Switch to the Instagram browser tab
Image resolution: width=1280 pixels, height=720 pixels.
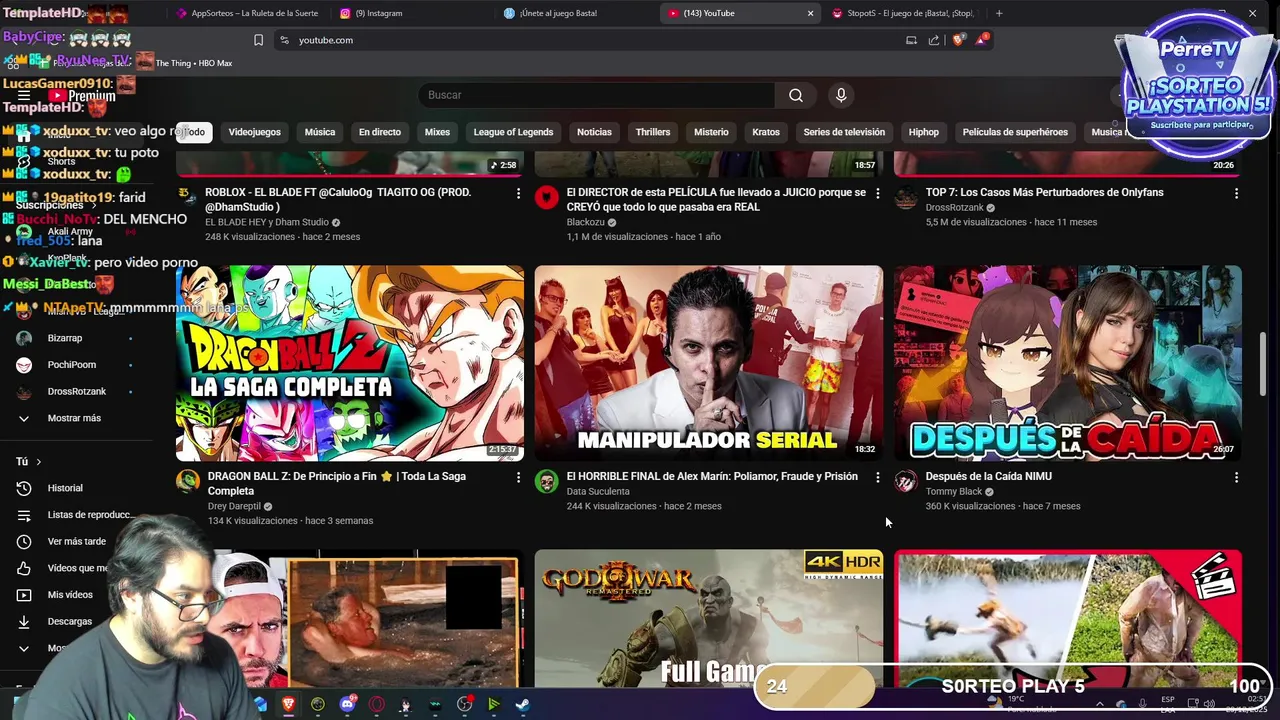[410, 13]
